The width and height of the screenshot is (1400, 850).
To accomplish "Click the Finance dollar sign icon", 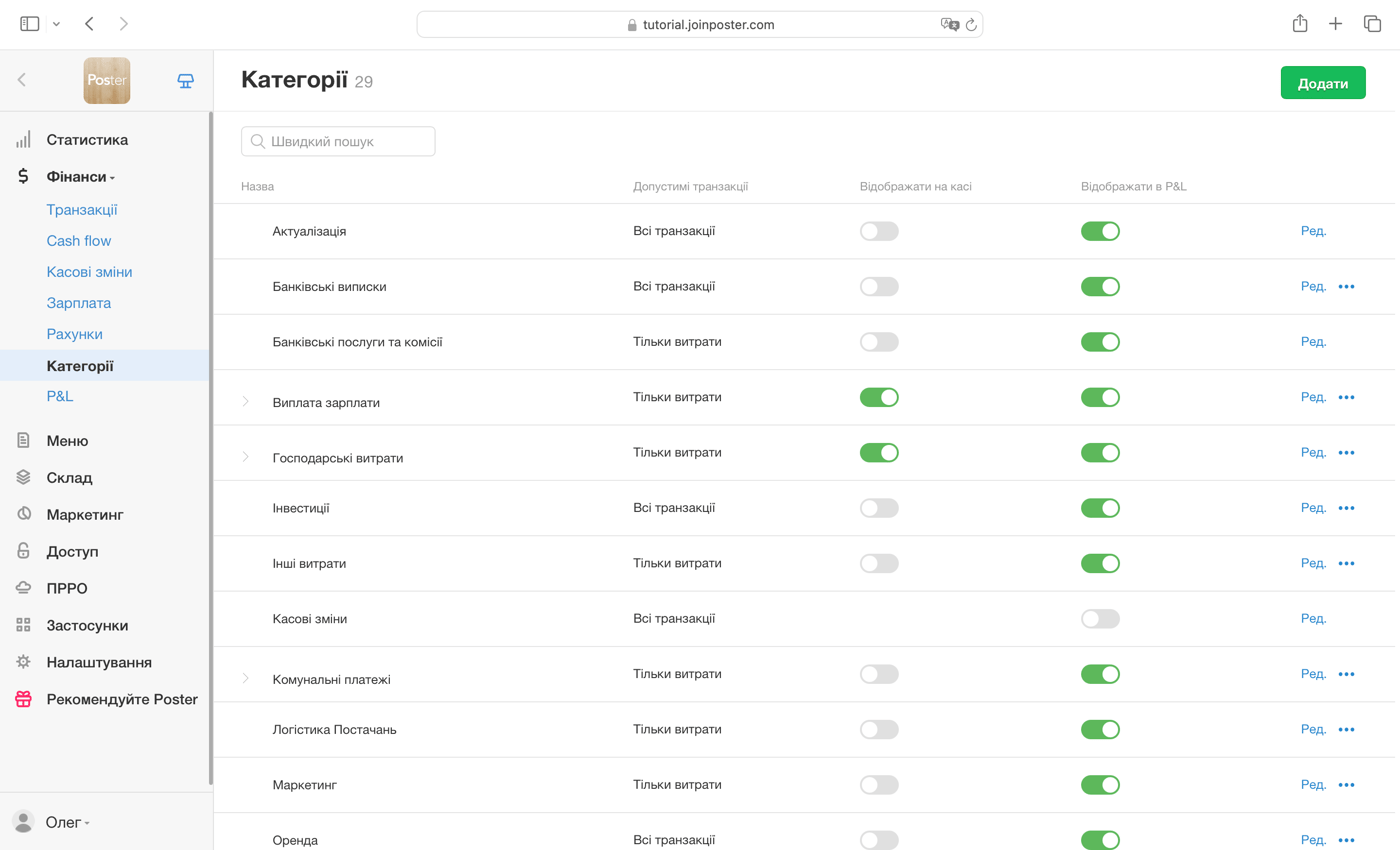I will click(23, 177).
